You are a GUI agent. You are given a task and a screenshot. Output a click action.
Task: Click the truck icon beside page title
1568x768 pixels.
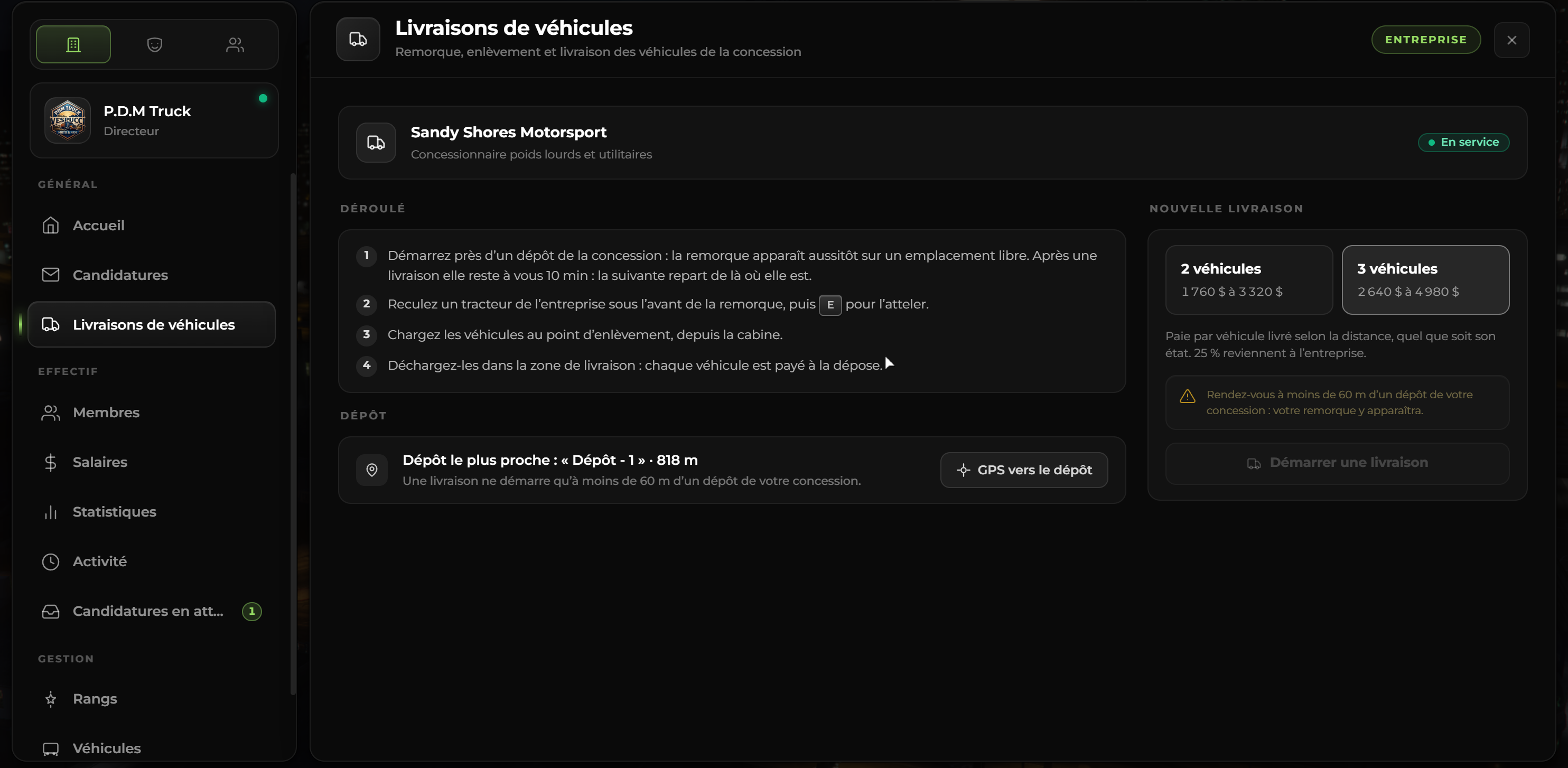[x=358, y=40]
